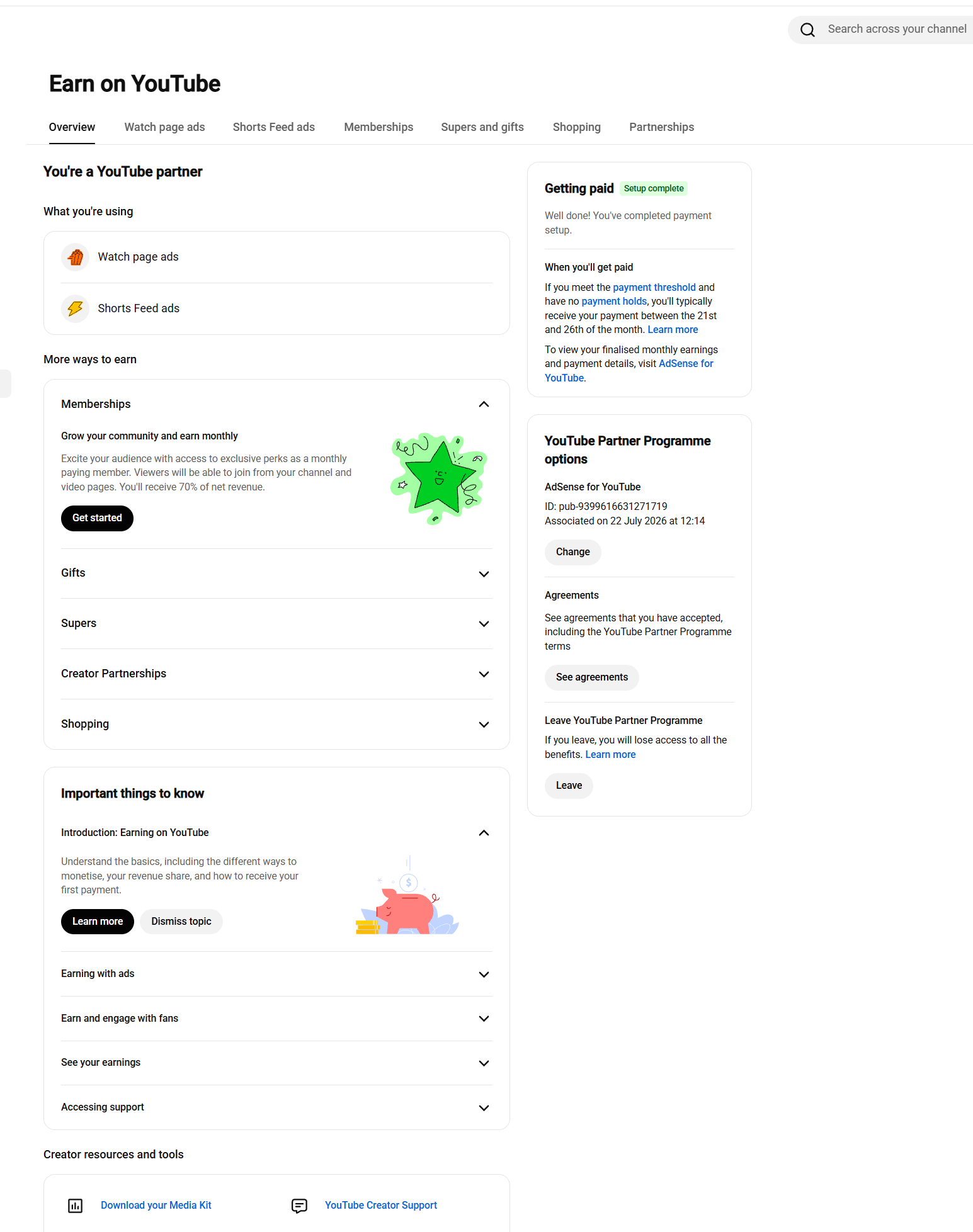Click the green star Memberships illustration
The width and height of the screenshot is (973, 1232).
439,478
